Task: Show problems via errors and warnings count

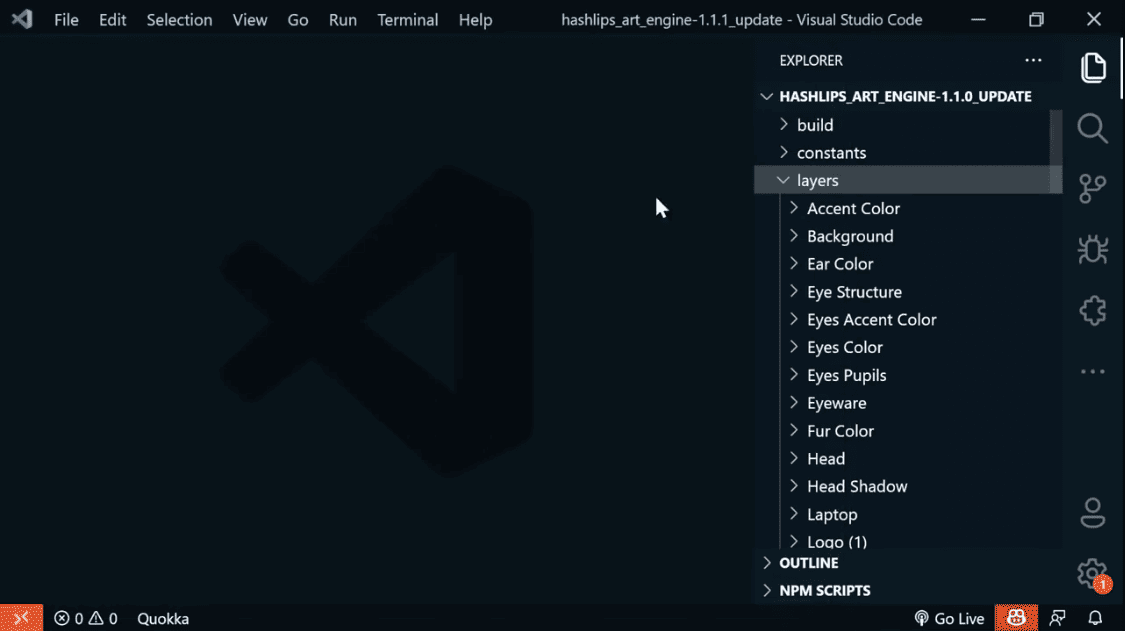Action: pyautogui.click(x=85, y=618)
